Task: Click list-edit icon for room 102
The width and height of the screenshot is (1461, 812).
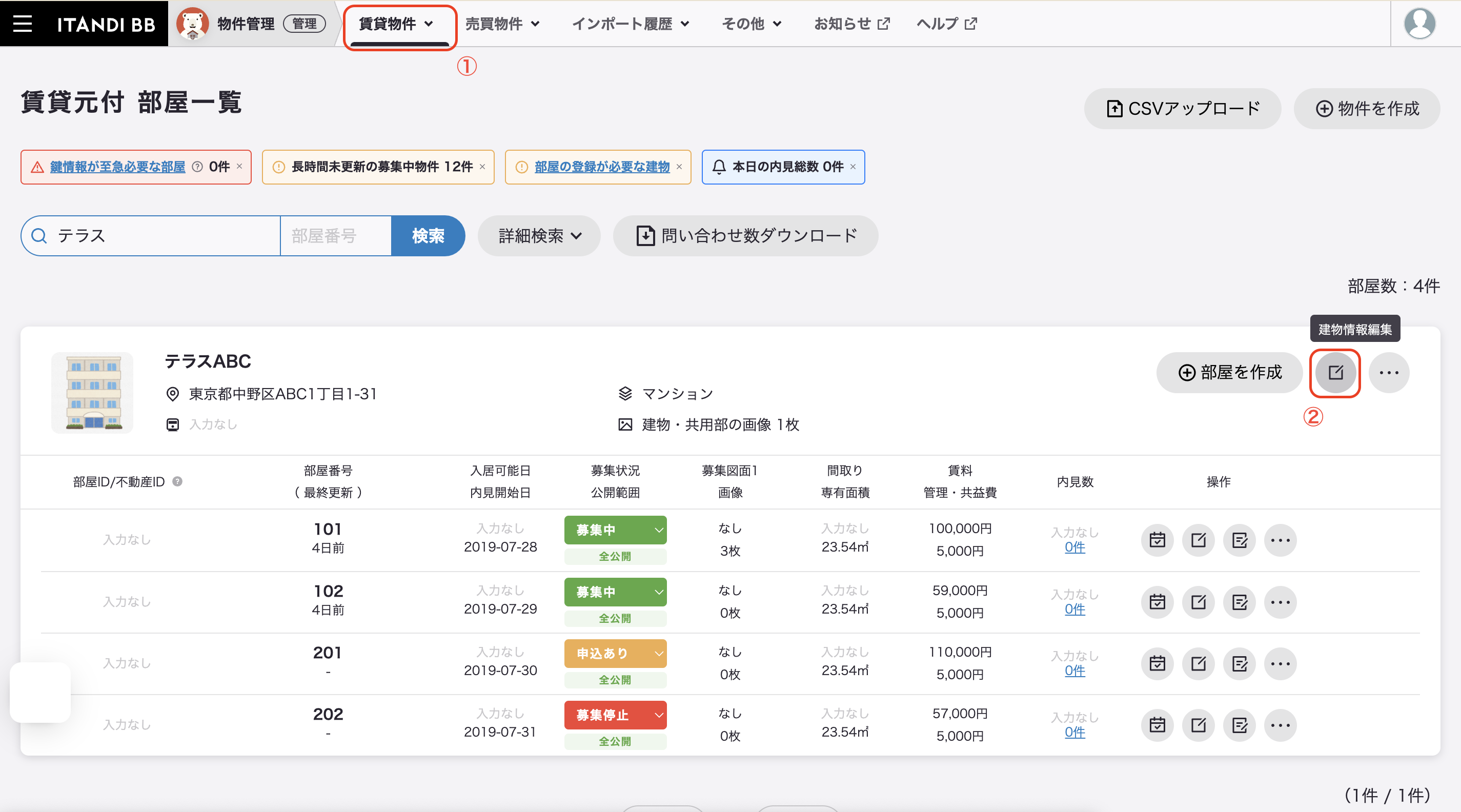Action: click(x=1239, y=602)
